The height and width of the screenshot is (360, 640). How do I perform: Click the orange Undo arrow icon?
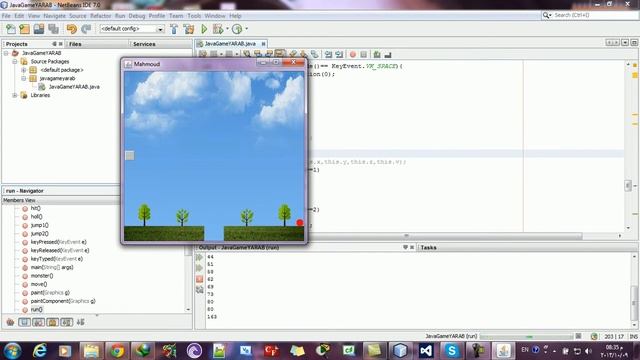click(71, 29)
